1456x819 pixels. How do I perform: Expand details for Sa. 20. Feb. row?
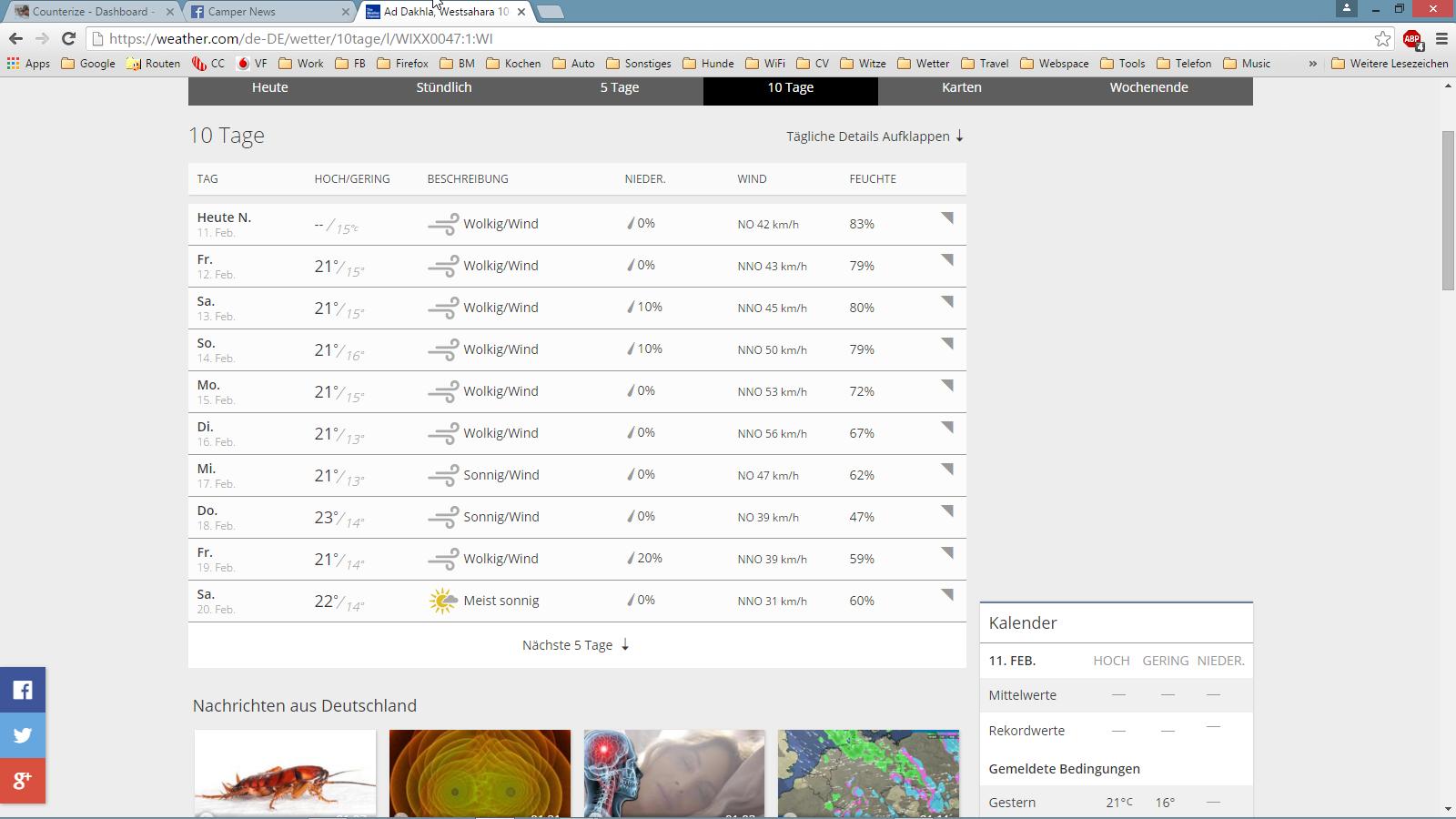(x=947, y=594)
